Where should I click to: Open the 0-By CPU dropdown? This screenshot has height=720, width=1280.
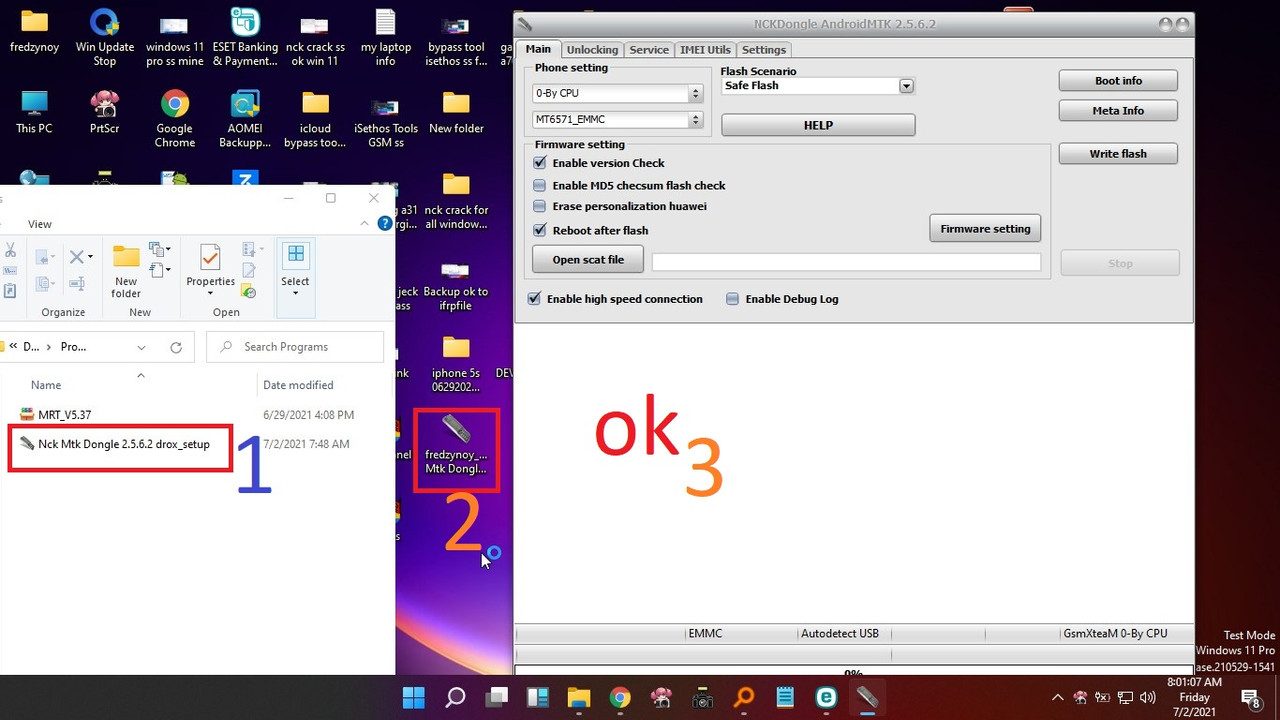pos(695,93)
